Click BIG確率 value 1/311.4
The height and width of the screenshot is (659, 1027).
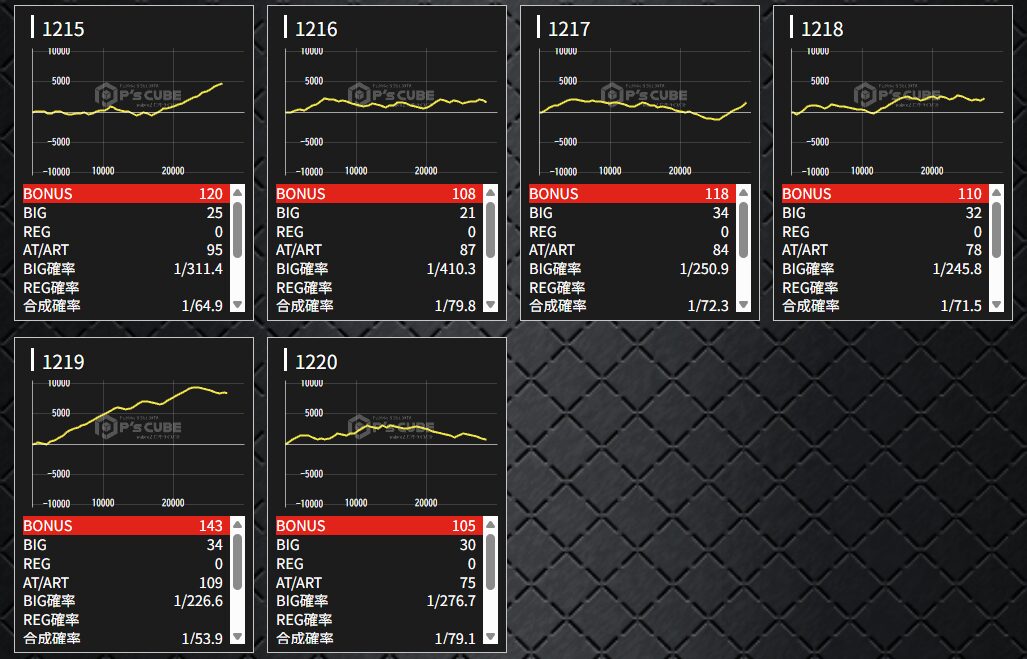[x=198, y=269]
